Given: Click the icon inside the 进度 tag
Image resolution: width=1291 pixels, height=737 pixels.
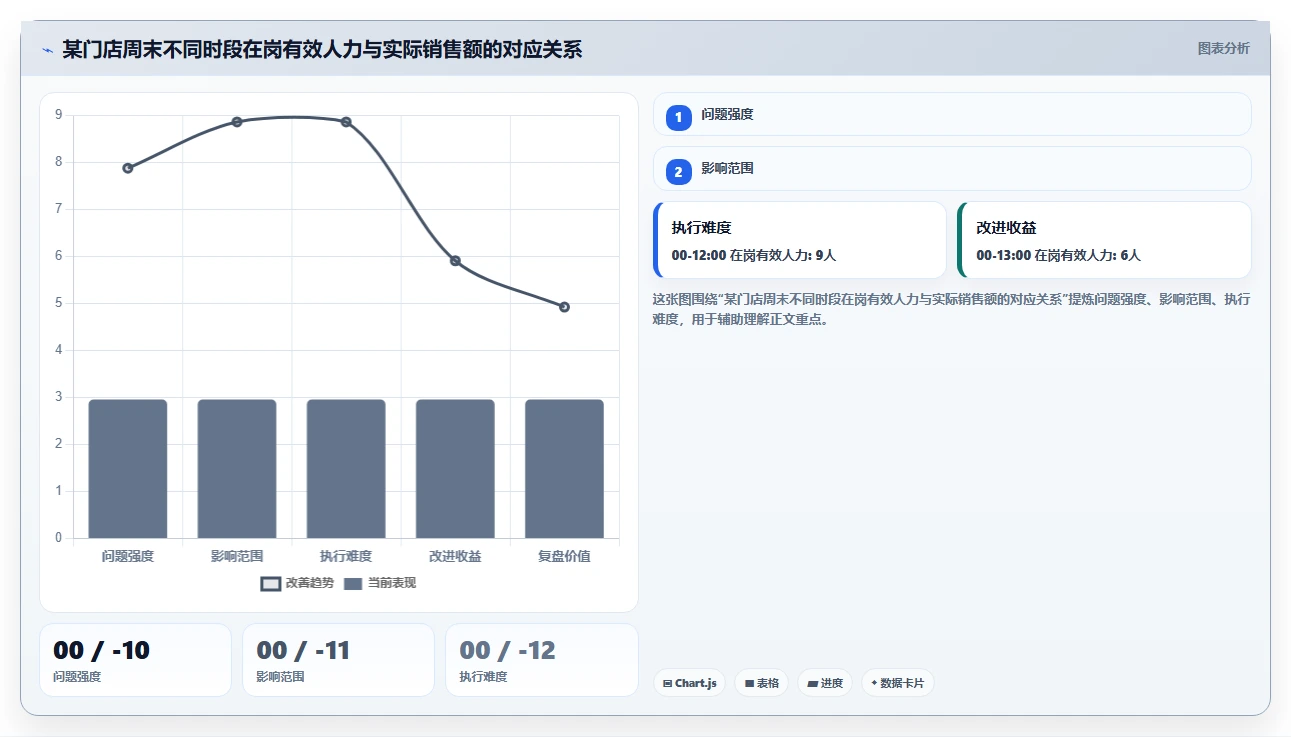Looking at the screenshot, I should point(812,684).
